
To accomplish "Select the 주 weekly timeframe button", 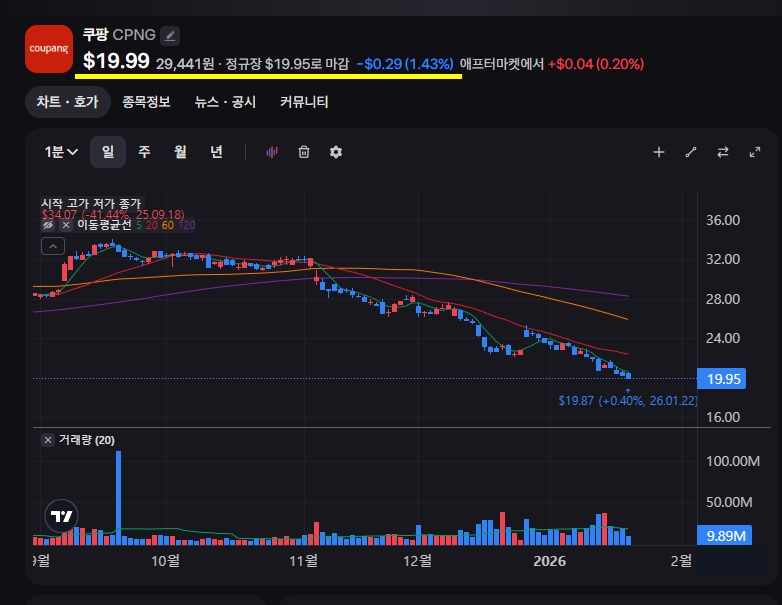I will point(144,152).
